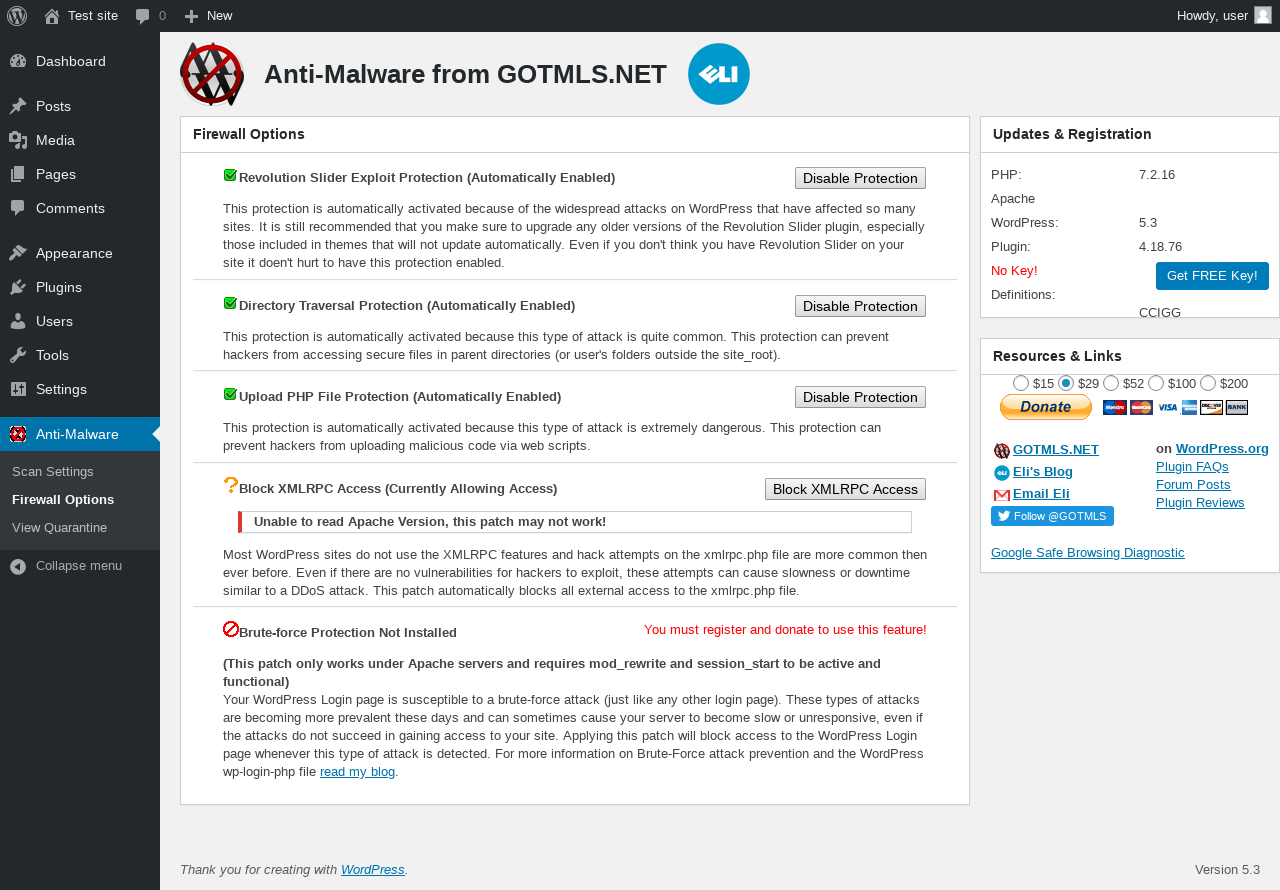Click the Media library icon

18,140
